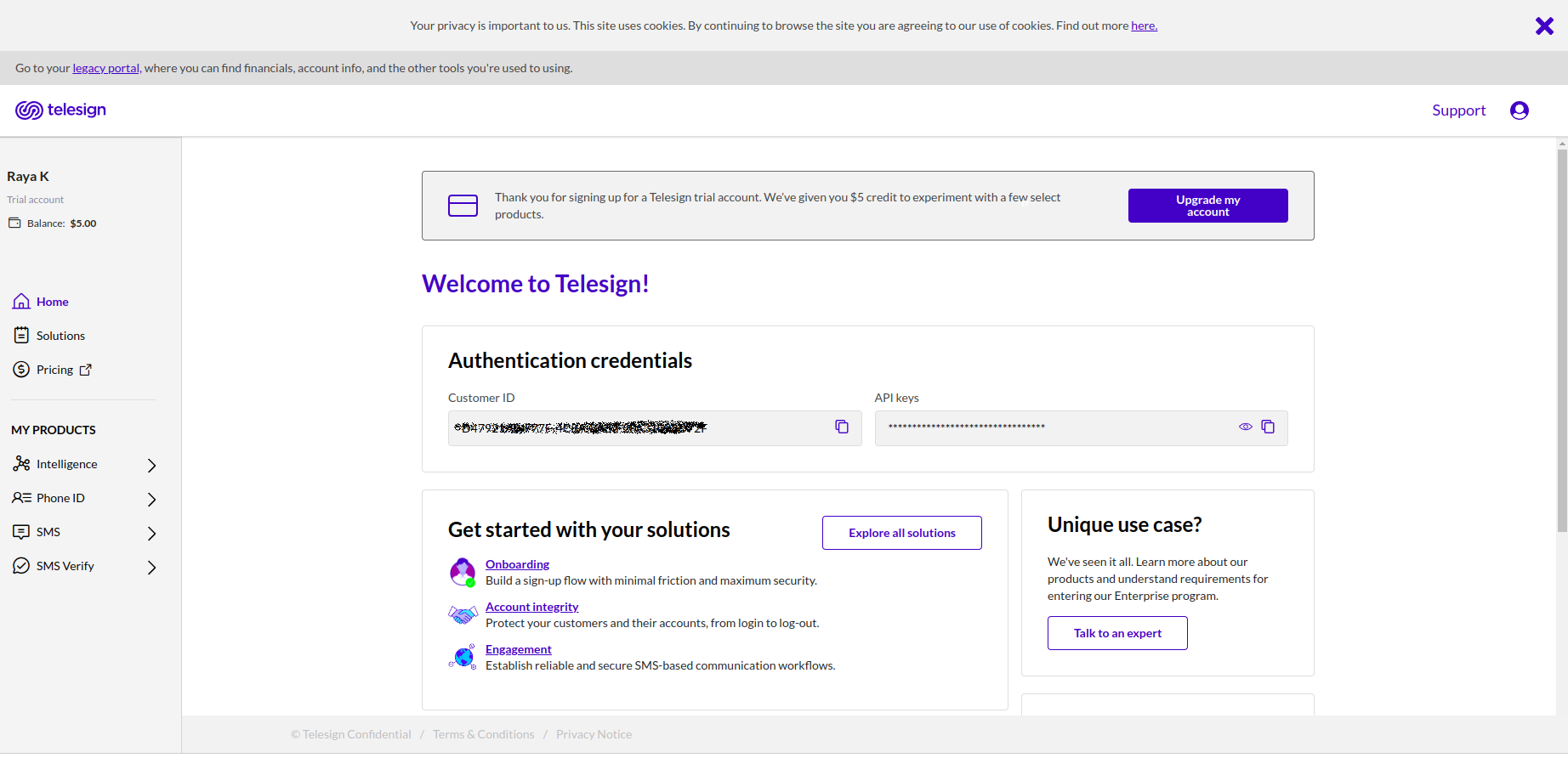Open the user profile icon
Image resolution: width=1568 pixels, height=758 pixels.
pyautogui.click(x=1519, y=110)
